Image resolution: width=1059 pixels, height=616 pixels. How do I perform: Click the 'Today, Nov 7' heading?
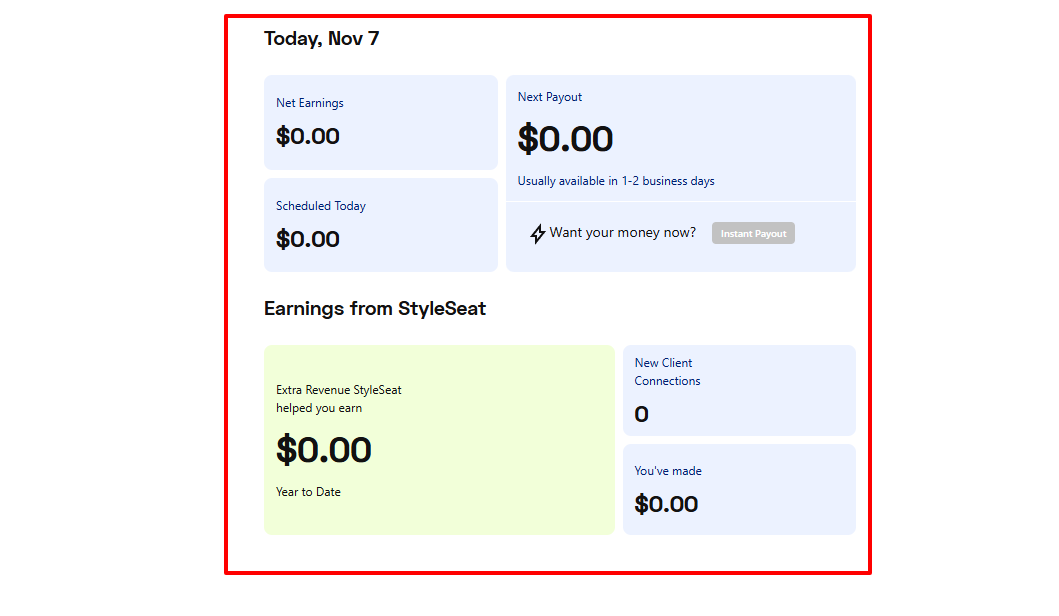click(x=321, y=38)
